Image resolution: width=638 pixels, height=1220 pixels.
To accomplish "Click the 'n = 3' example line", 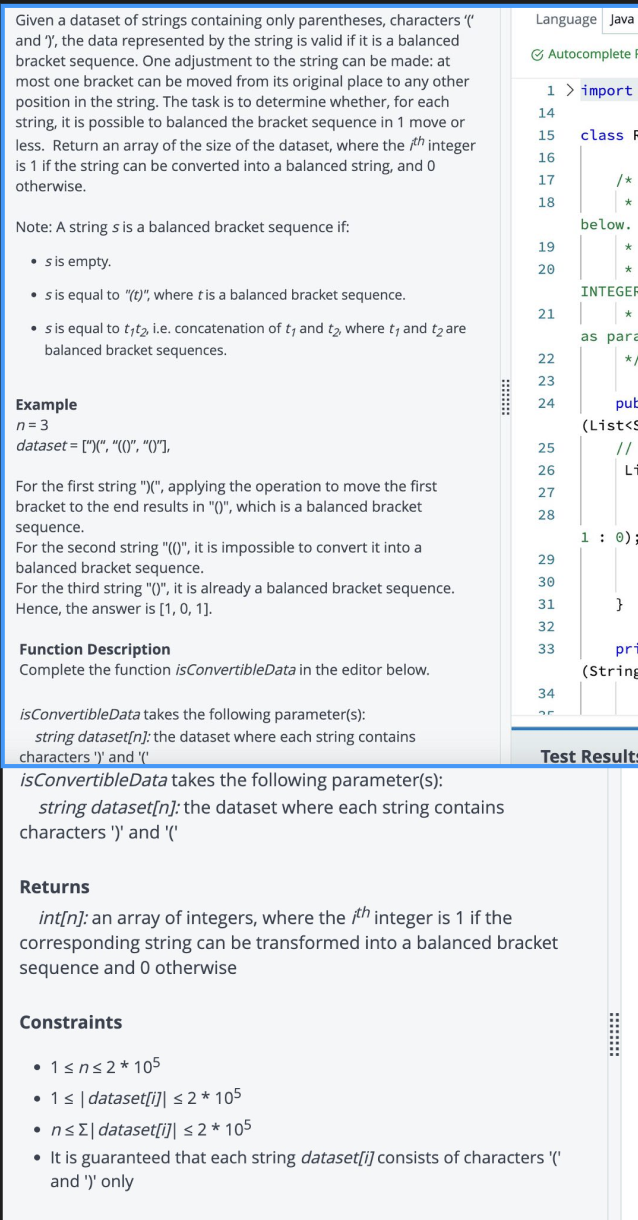I will [x=34, y=424].
